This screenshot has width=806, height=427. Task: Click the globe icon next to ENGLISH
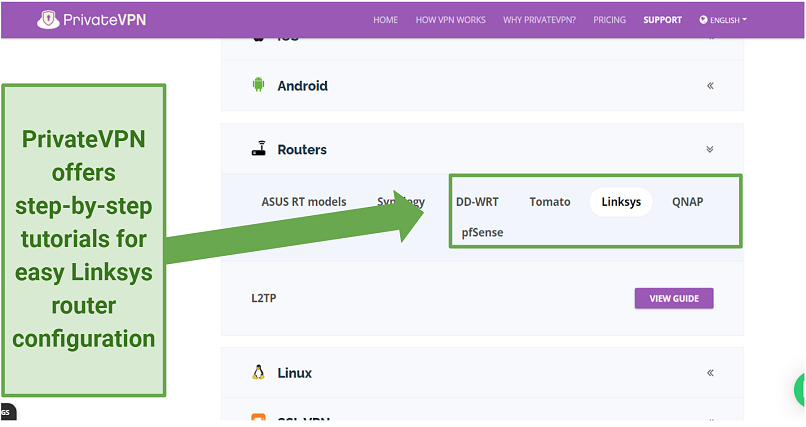703,20
